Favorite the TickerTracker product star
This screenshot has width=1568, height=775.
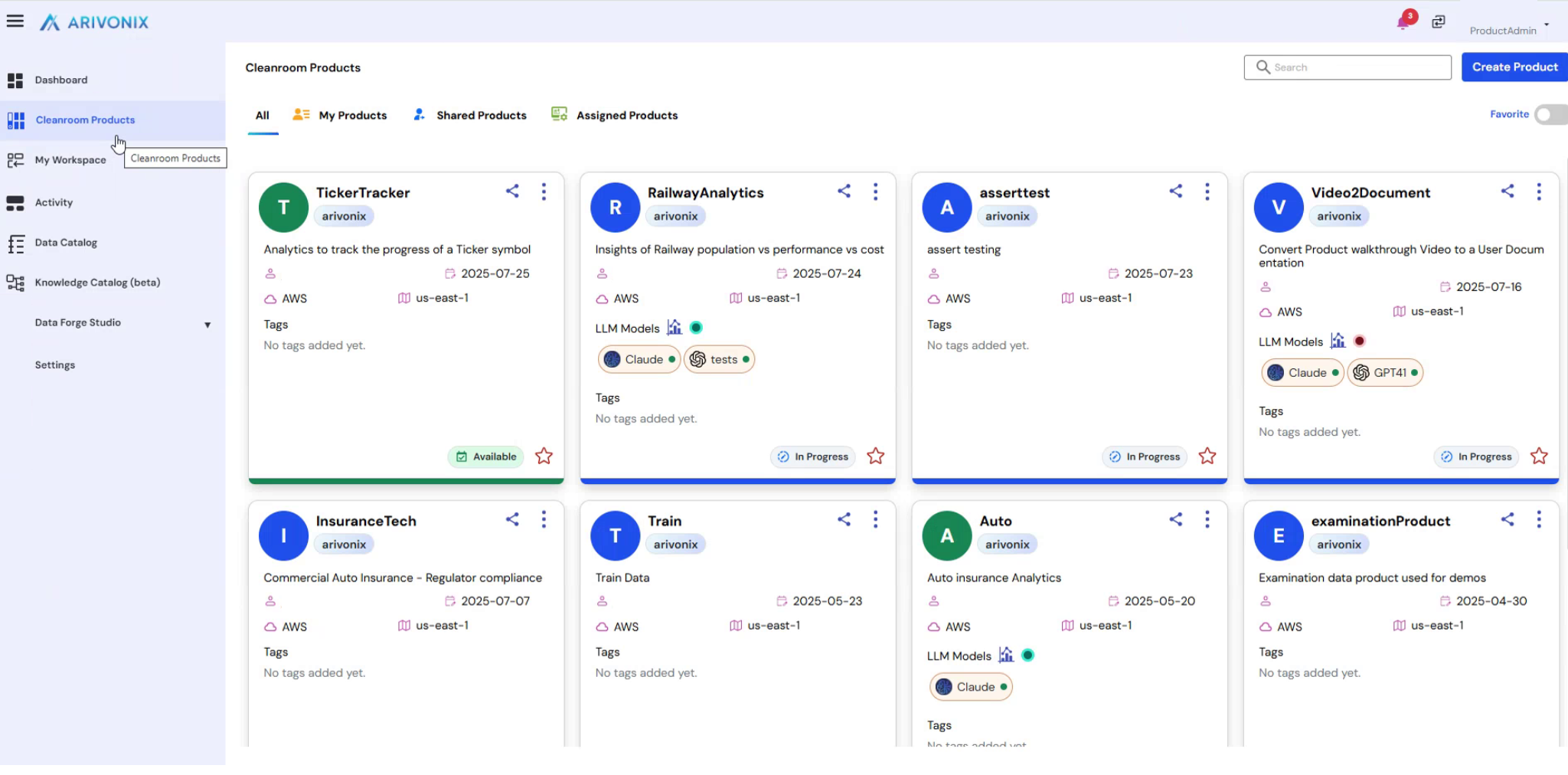pos(544,456)
